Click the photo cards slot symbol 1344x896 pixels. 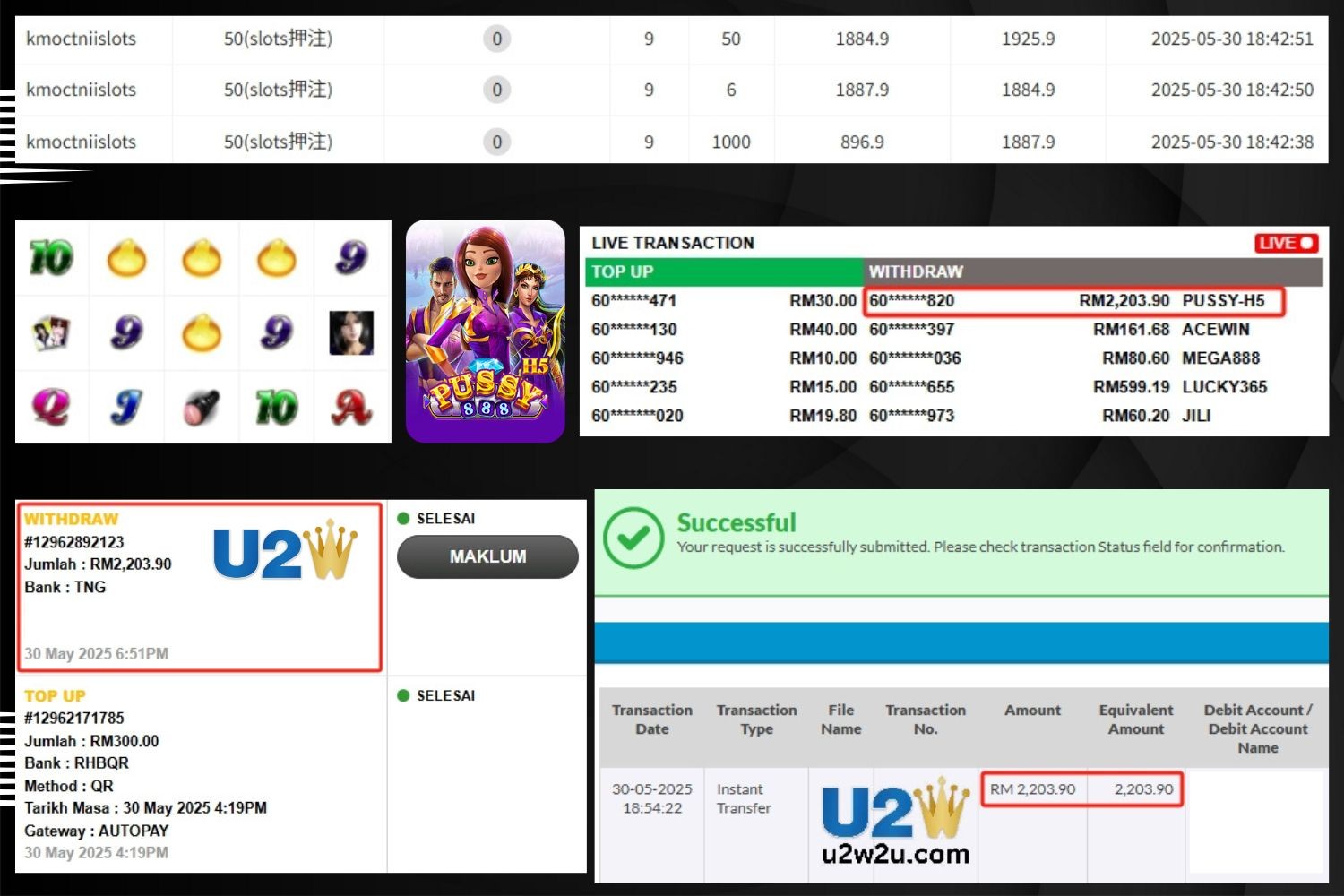pyautogui.click(x=51, y=332)
